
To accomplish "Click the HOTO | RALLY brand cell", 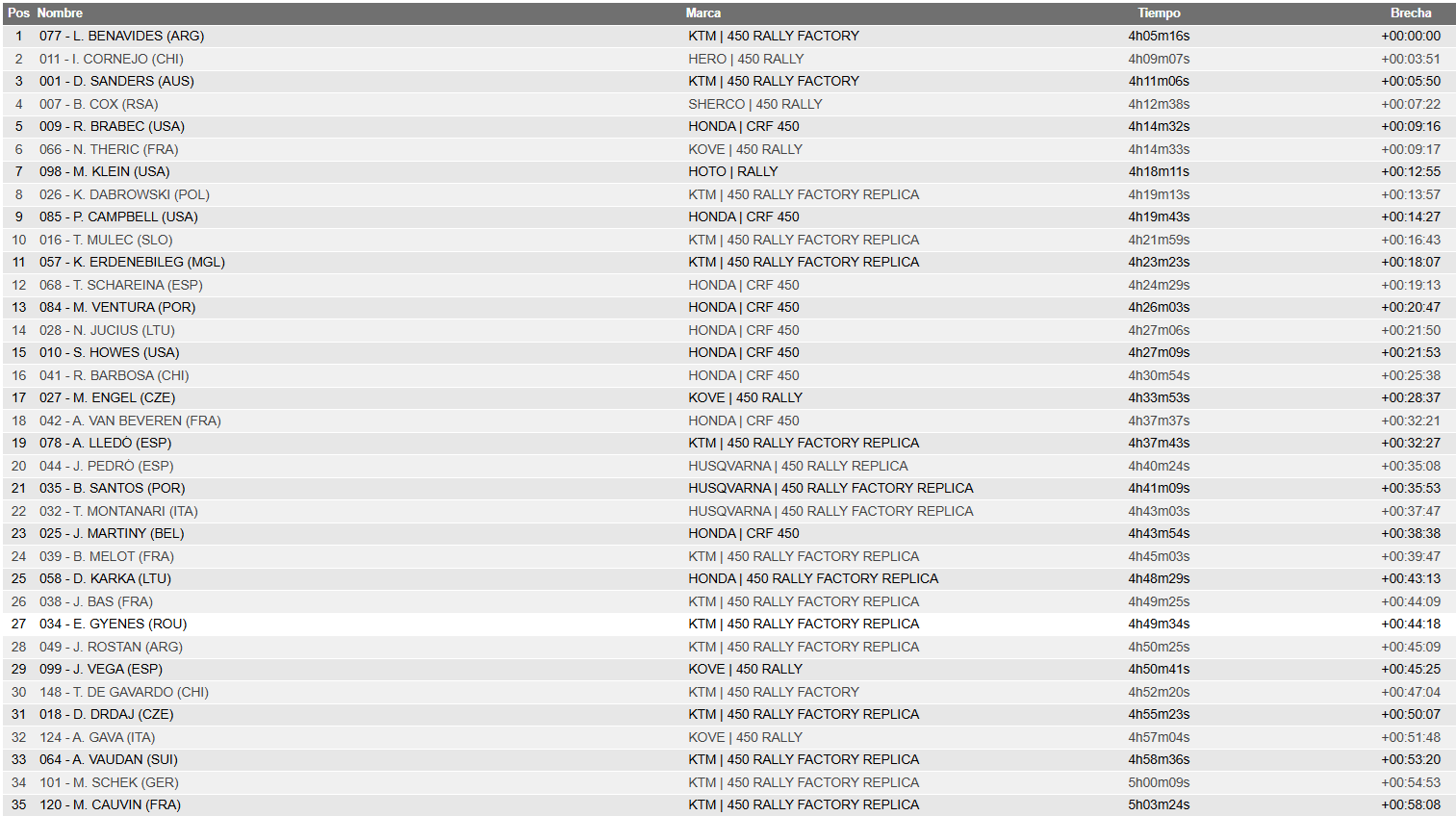I will (732, 171).
